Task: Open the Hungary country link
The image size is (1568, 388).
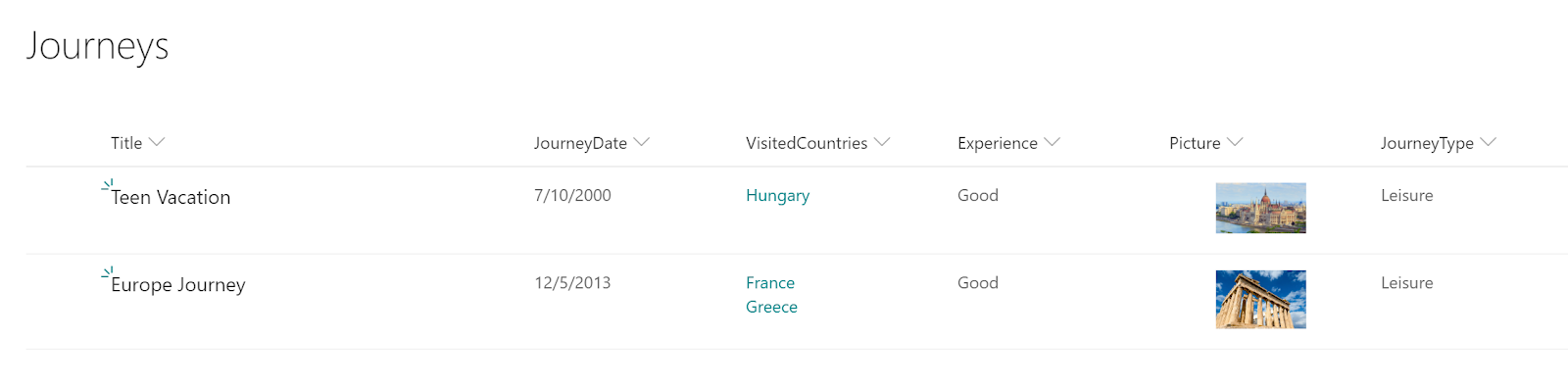Action: tap(777, 196)
